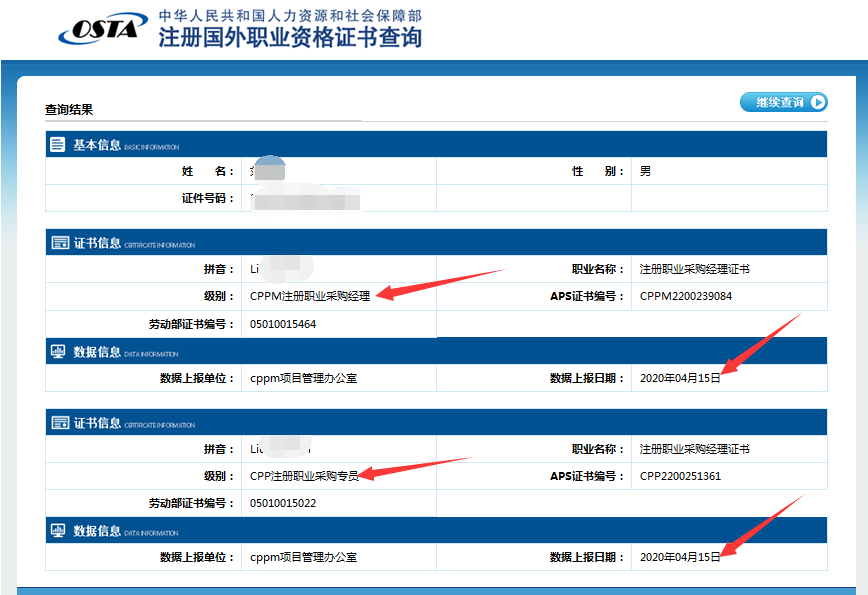Click the gender value 男
868x595 pixels.
tap(645, 172)
